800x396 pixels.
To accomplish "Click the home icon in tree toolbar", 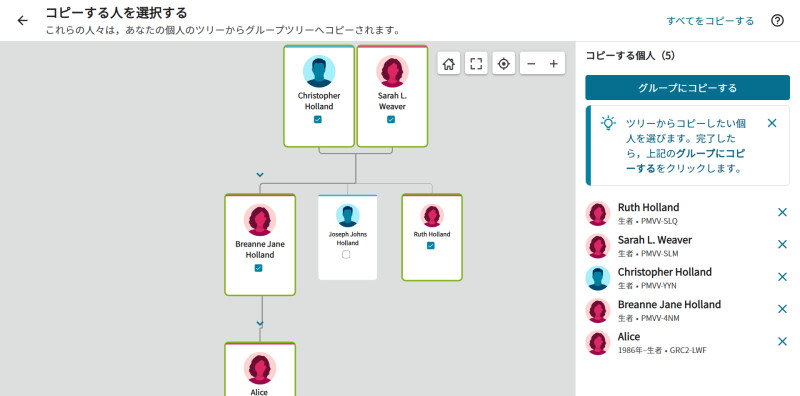I will coord(448,64).
